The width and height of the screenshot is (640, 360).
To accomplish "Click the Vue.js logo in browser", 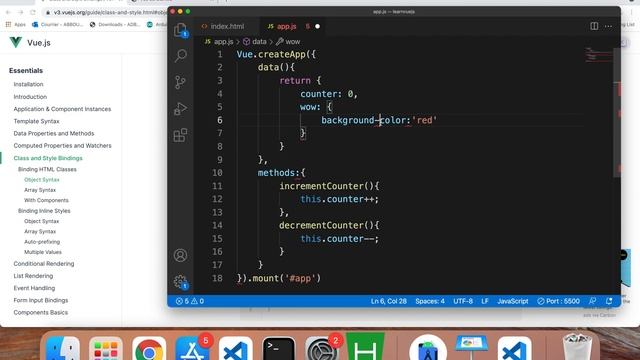I will [16, 42].
